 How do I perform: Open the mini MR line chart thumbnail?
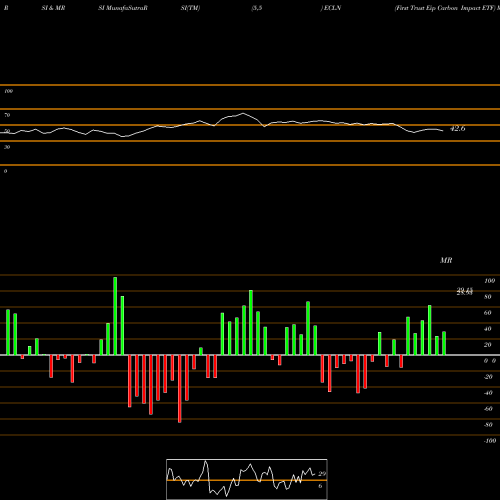(247, 479)
